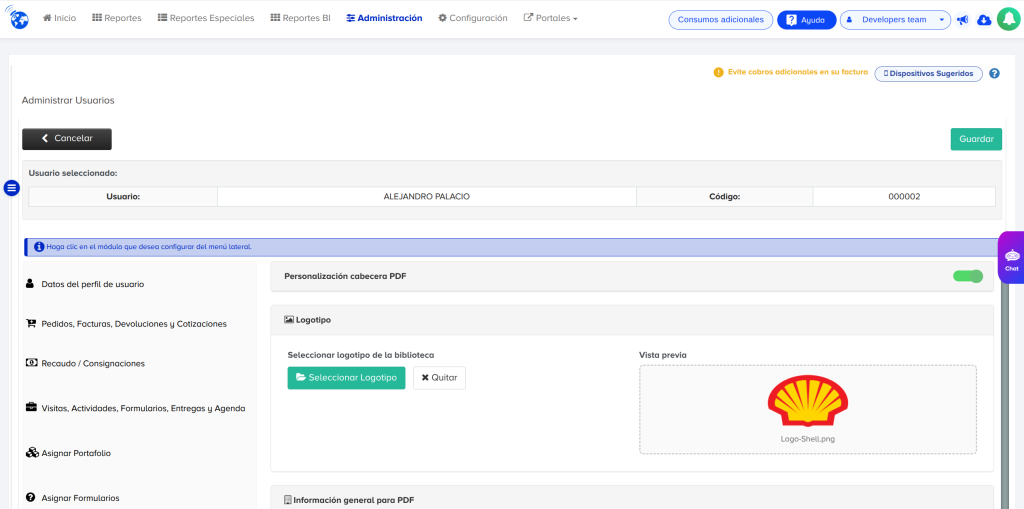Click the Shell logo preview thumbnail
This screenshot has height=509, width=1024.
coord(807,401)
